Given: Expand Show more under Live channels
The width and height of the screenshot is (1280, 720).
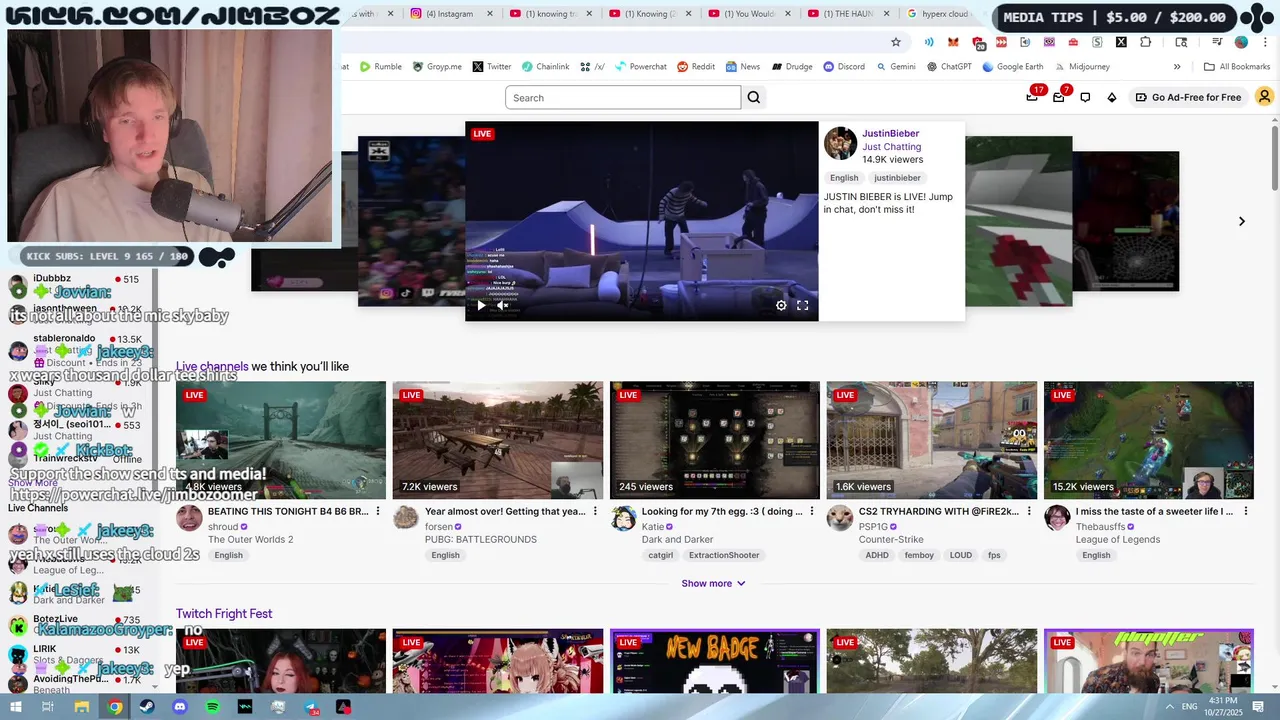Looking at the screenshot, I should (713, 583).
